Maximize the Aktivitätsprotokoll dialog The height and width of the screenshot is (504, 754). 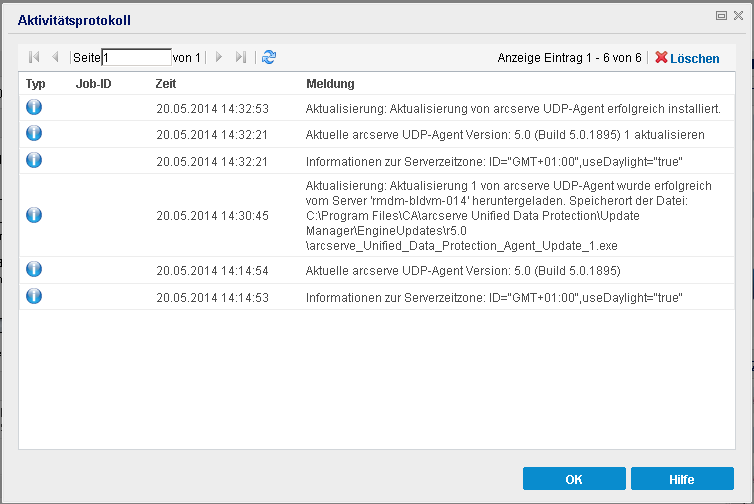click(720, 16)
